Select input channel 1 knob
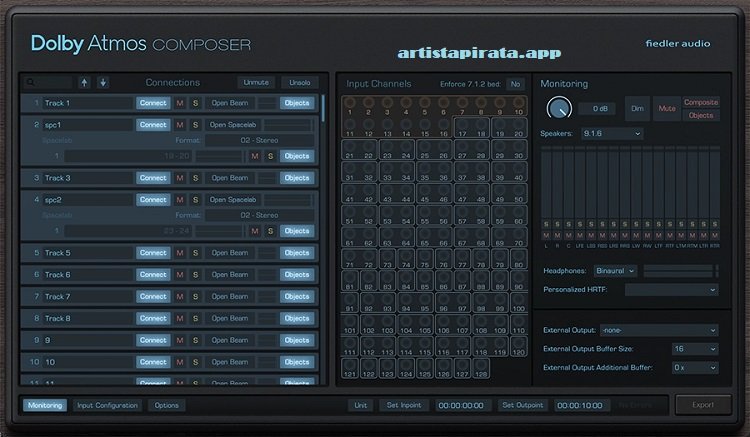The height and width of the screenshot is (437, 750). (350, 102)
